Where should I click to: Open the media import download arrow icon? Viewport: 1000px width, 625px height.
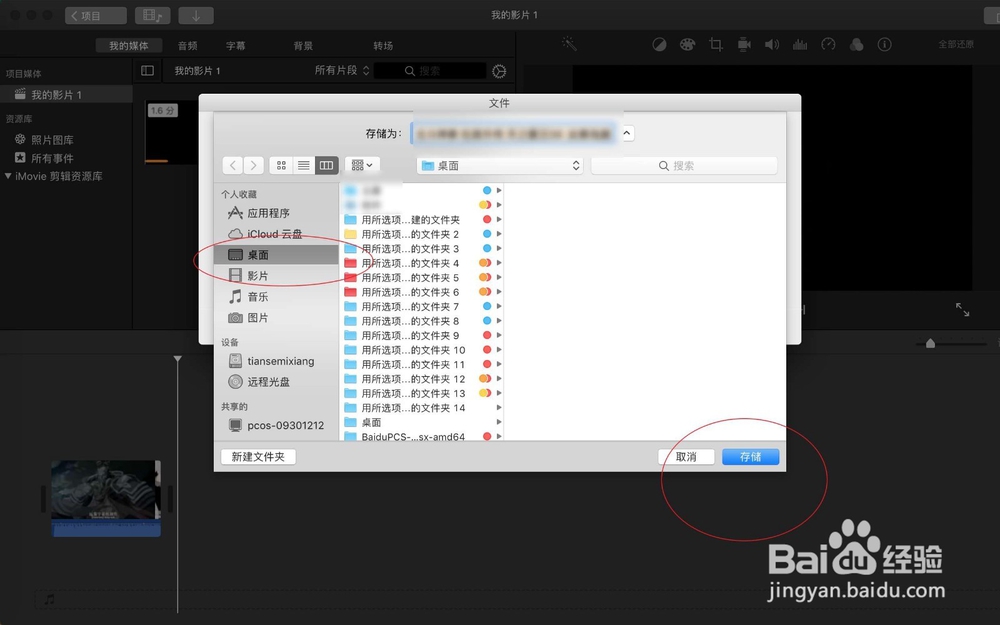196,15
